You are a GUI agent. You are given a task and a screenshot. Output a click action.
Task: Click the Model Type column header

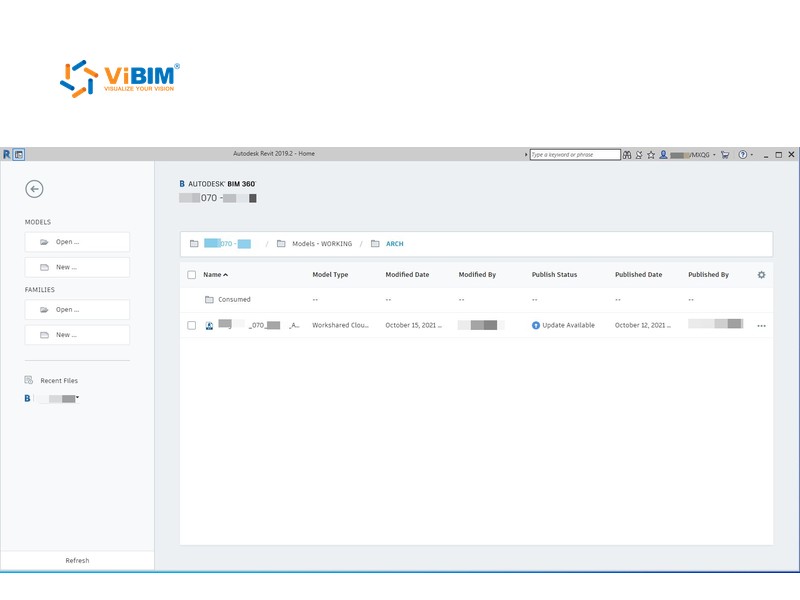click(x=330, y=274)
